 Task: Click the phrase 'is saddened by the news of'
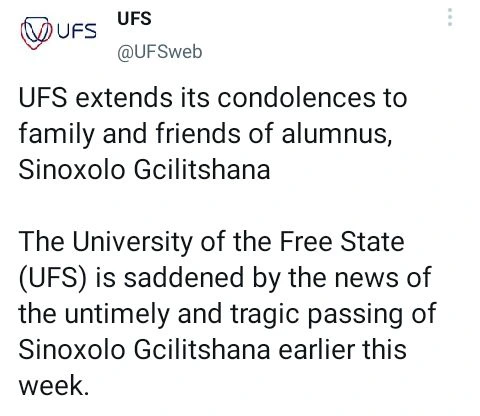(263, 278)
